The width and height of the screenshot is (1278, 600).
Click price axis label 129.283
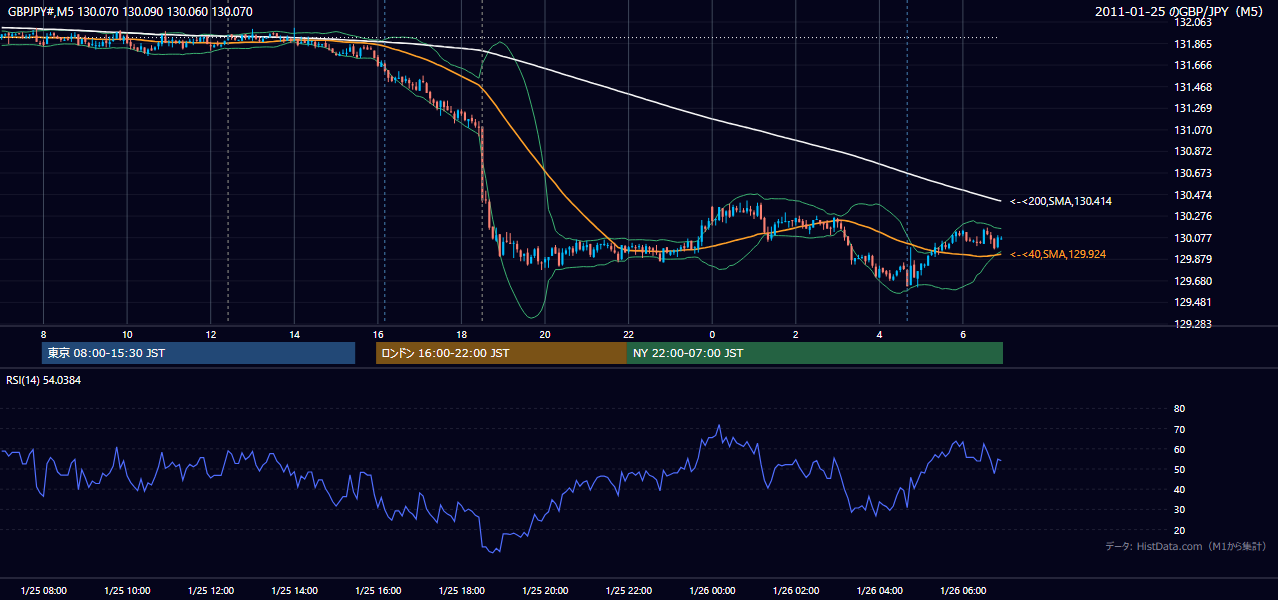point(1193,324)
